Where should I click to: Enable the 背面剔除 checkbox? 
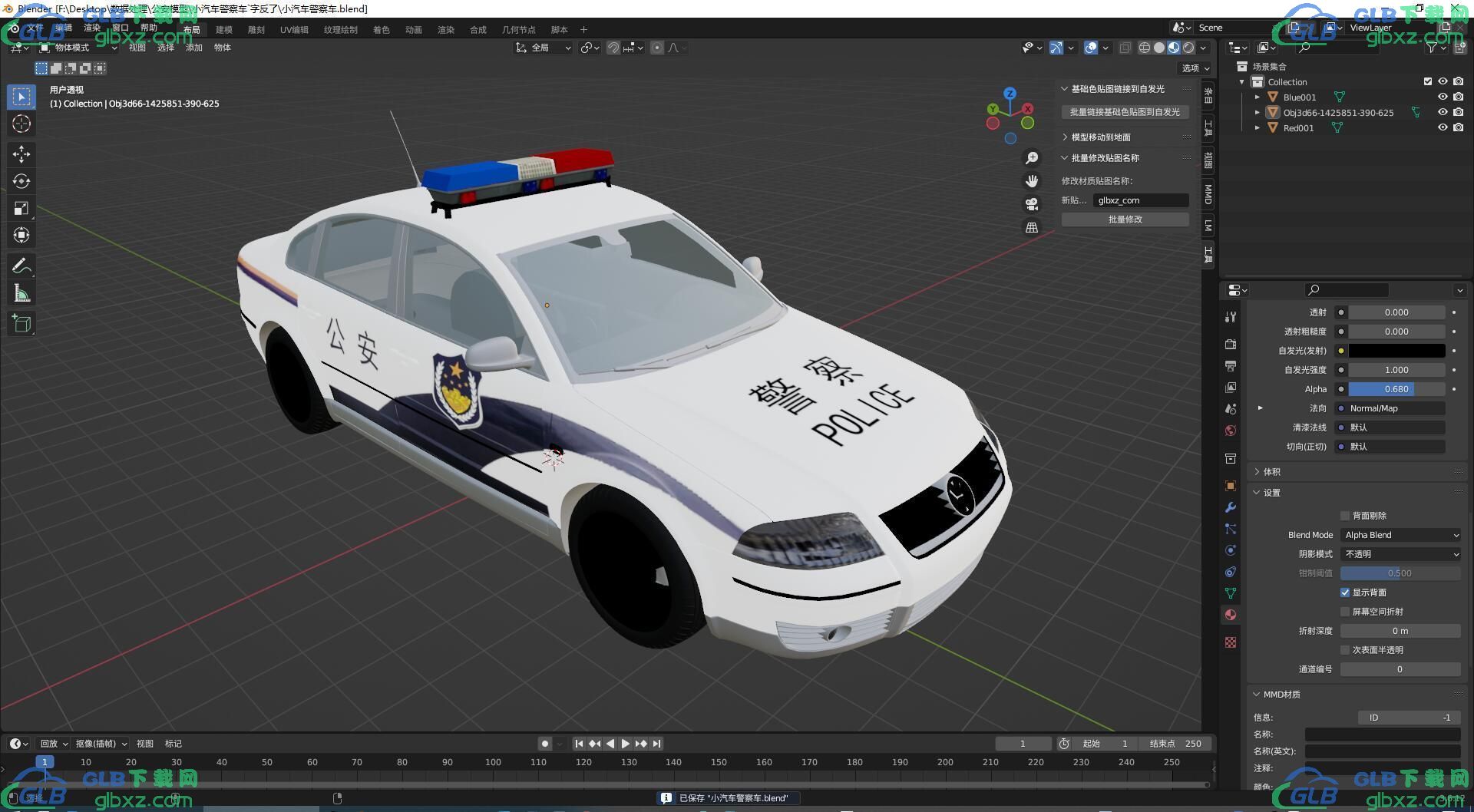pyautogui.click(x=1345, y=516)
